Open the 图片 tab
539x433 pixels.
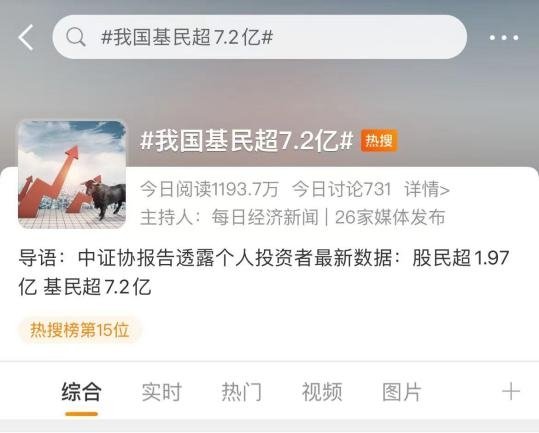402,392
